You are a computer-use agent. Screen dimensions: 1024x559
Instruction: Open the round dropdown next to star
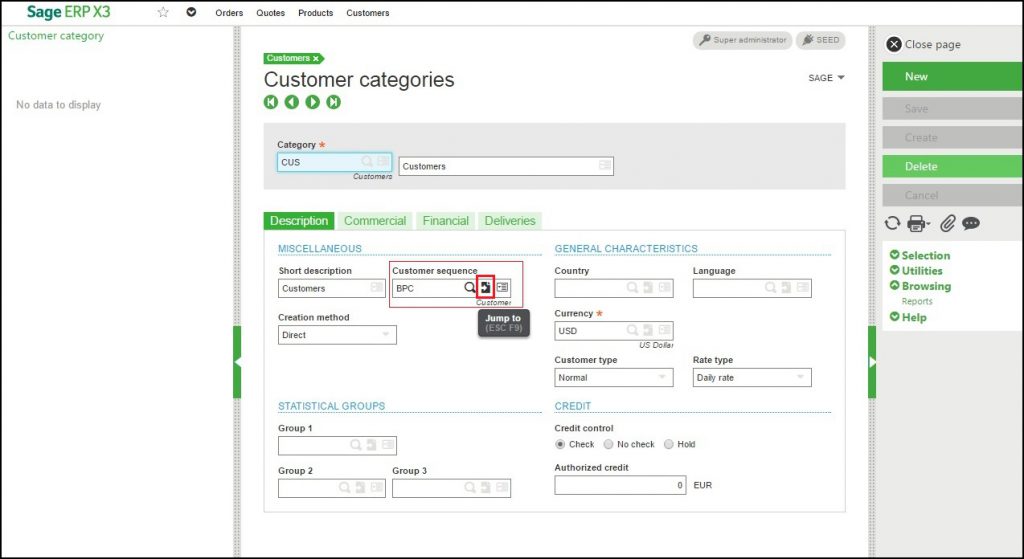[191, 12]
